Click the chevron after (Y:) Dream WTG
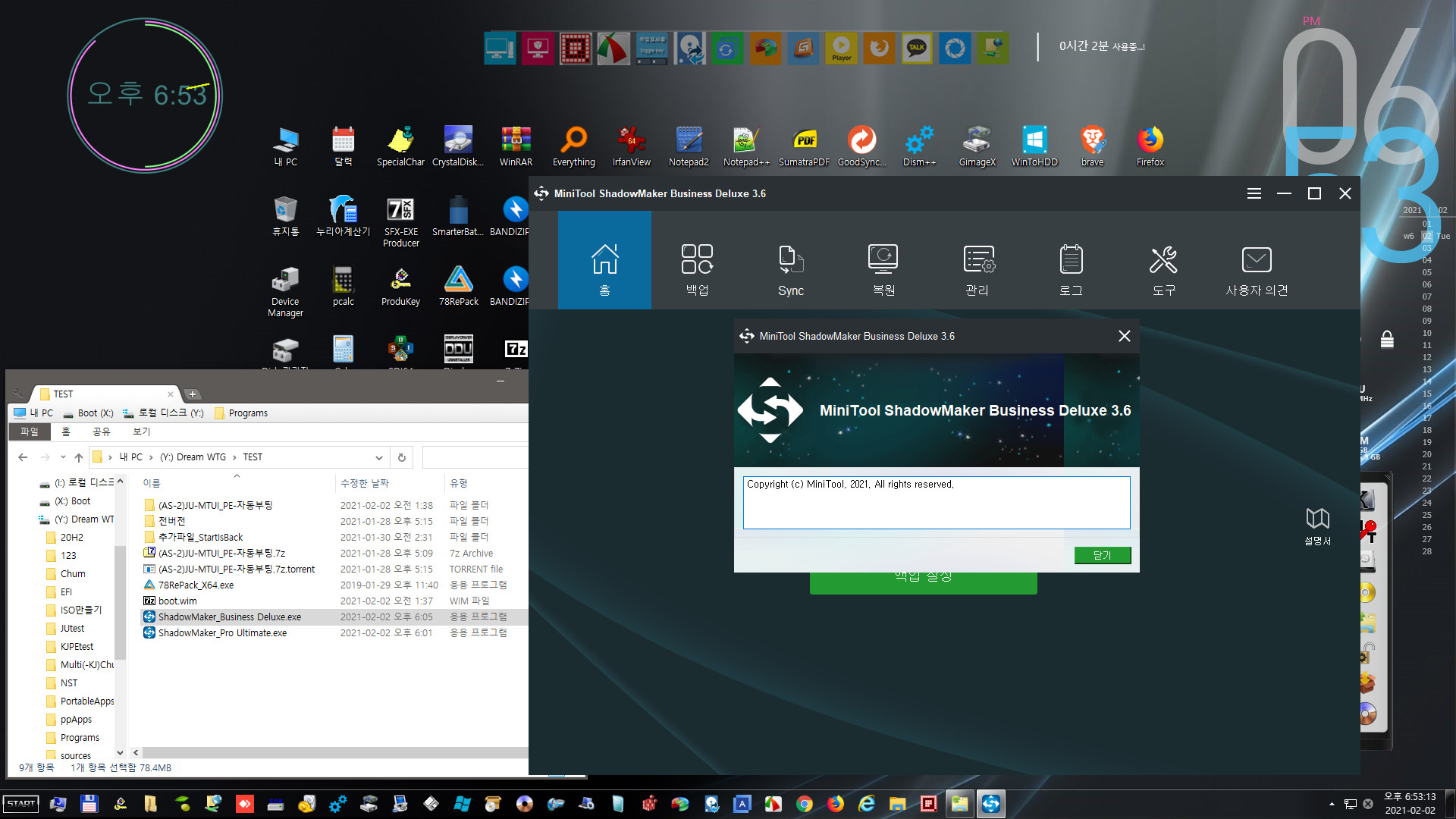The image size is (1456, 819). [x=234, y=457]
